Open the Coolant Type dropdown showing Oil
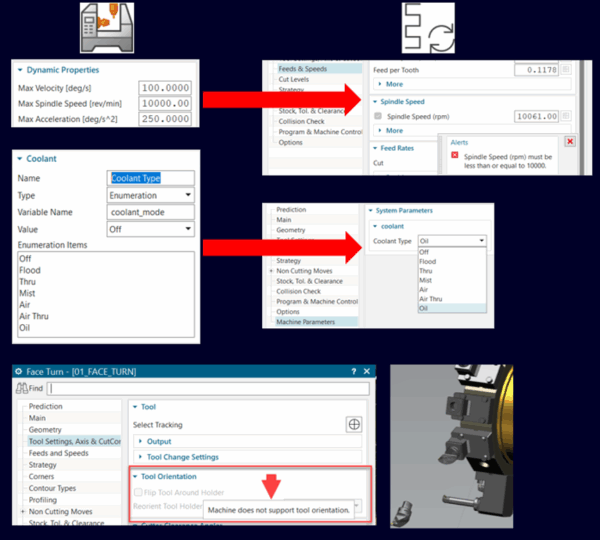 (455, 241)
